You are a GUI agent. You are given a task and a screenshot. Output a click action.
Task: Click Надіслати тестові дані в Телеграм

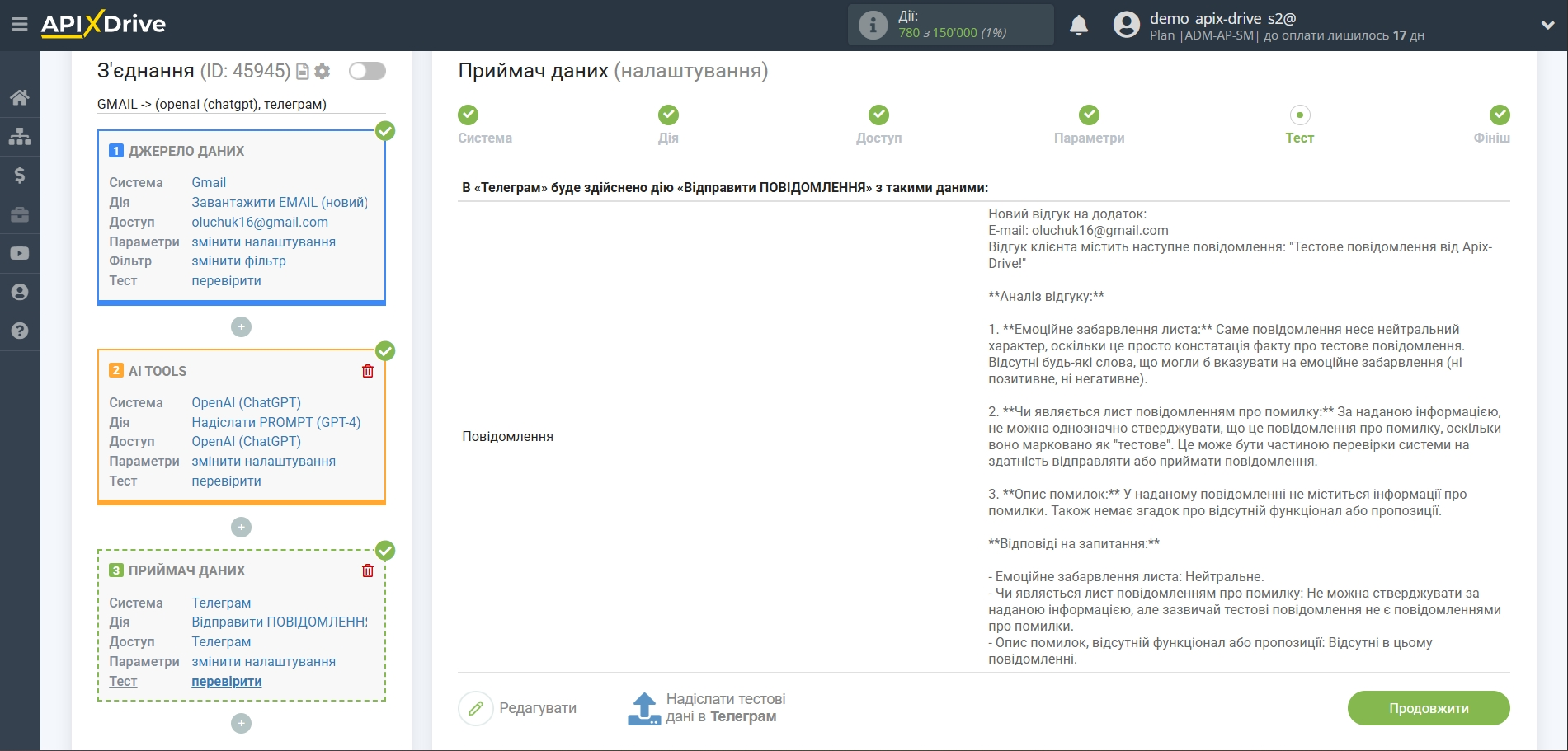(x=726, y=708)
